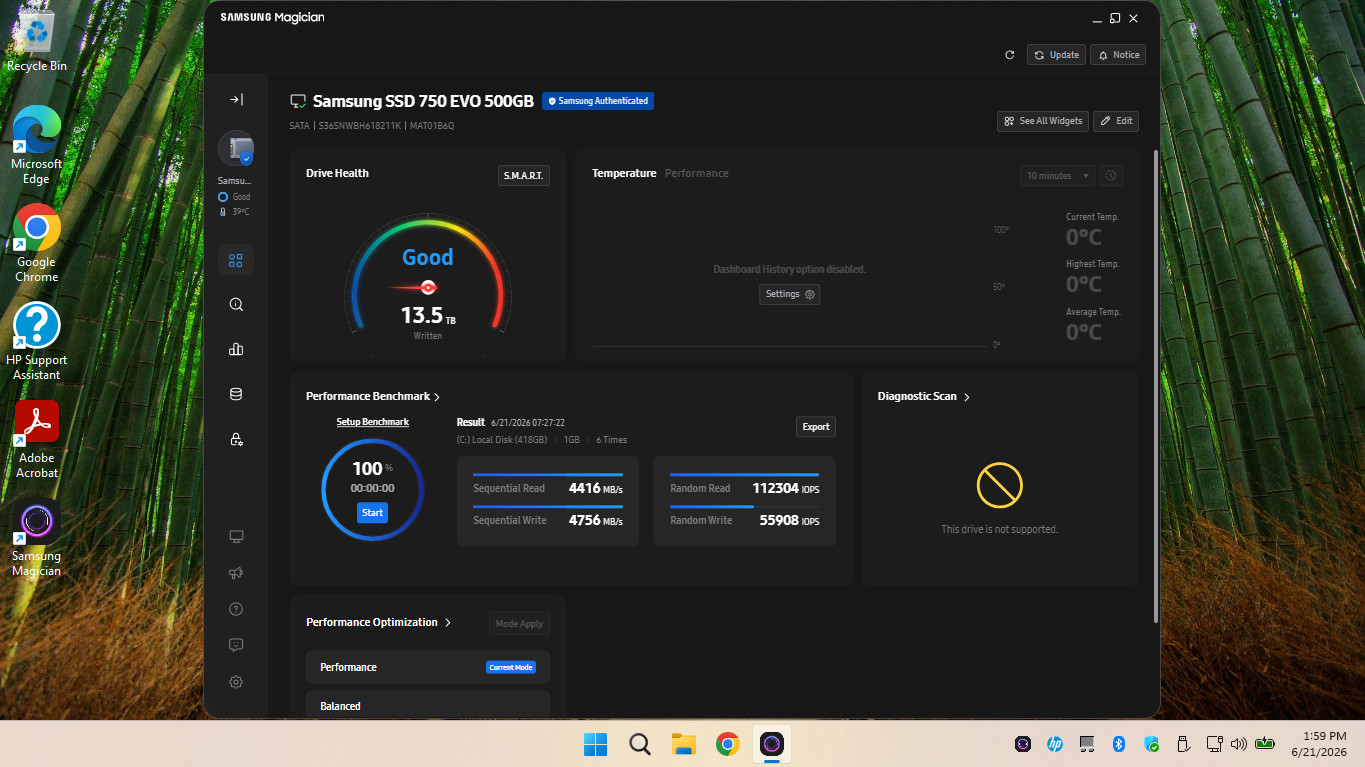Expand the Performance Optimization section chevron

(448, 622)
